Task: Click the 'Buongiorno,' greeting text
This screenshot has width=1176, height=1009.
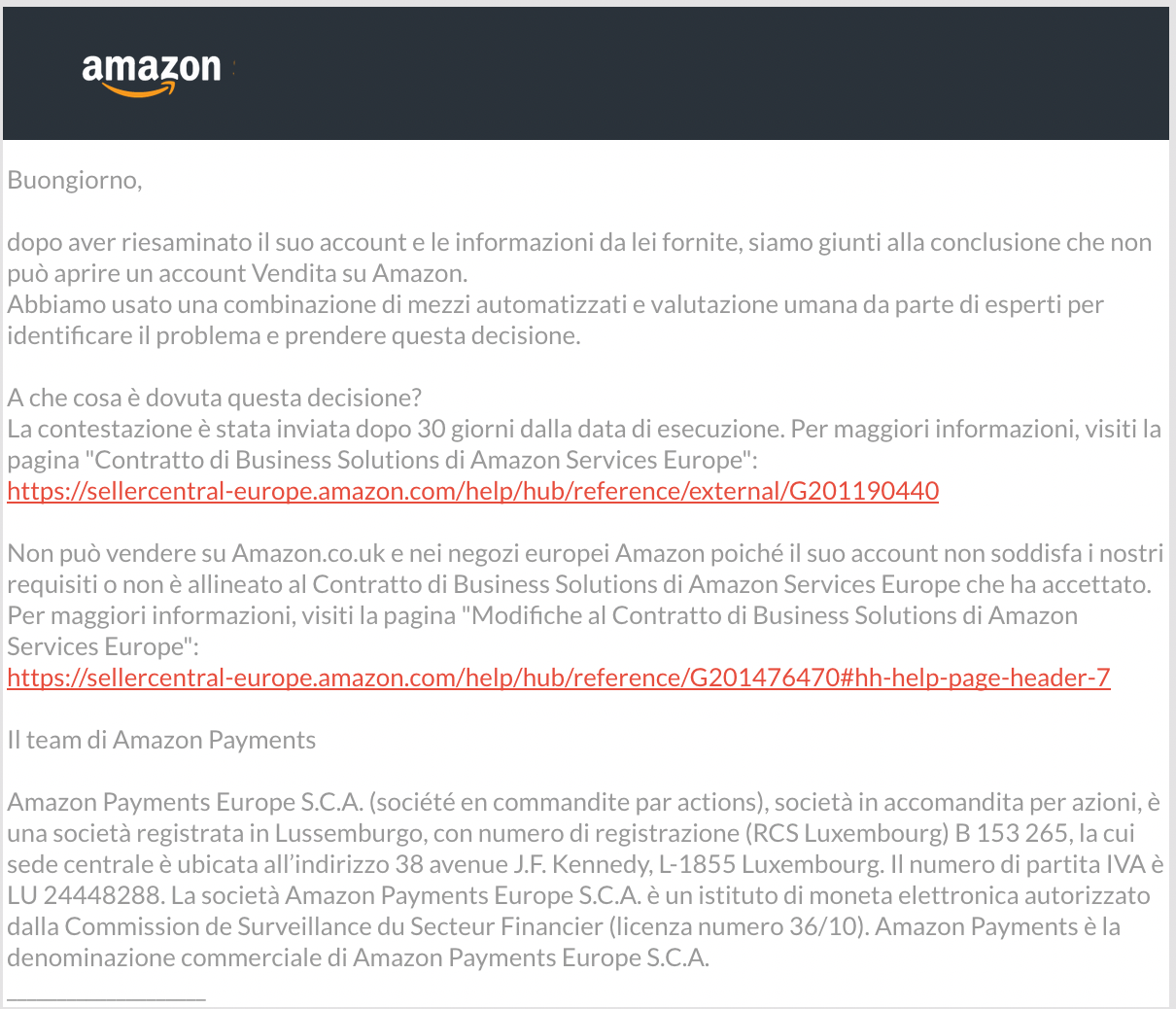Action: pyautogui.click(x=75, y=181)
